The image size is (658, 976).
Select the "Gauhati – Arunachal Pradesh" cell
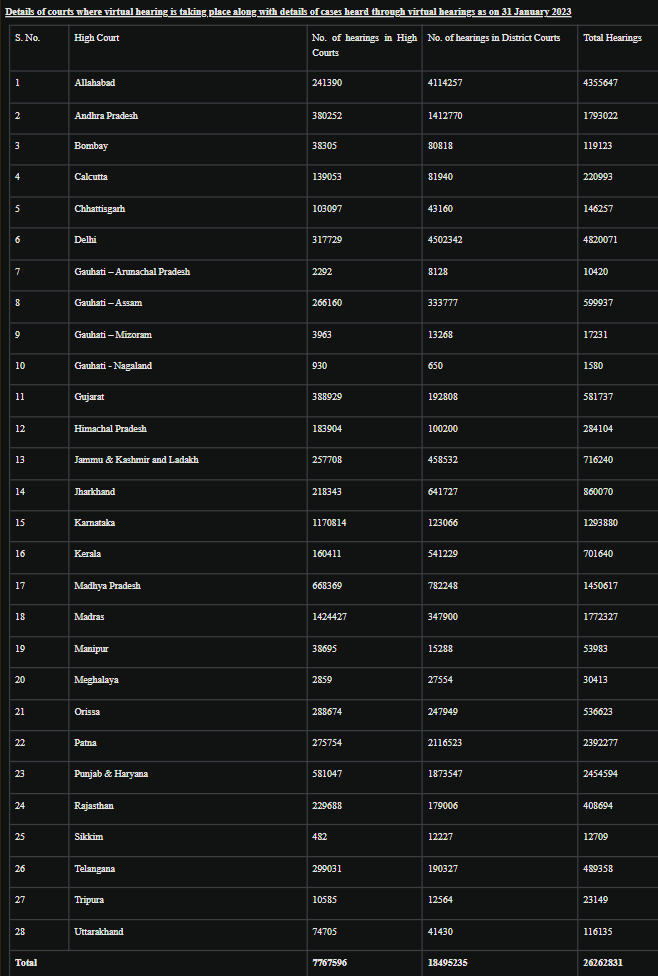pyautogui.click(x=132, y=272)
